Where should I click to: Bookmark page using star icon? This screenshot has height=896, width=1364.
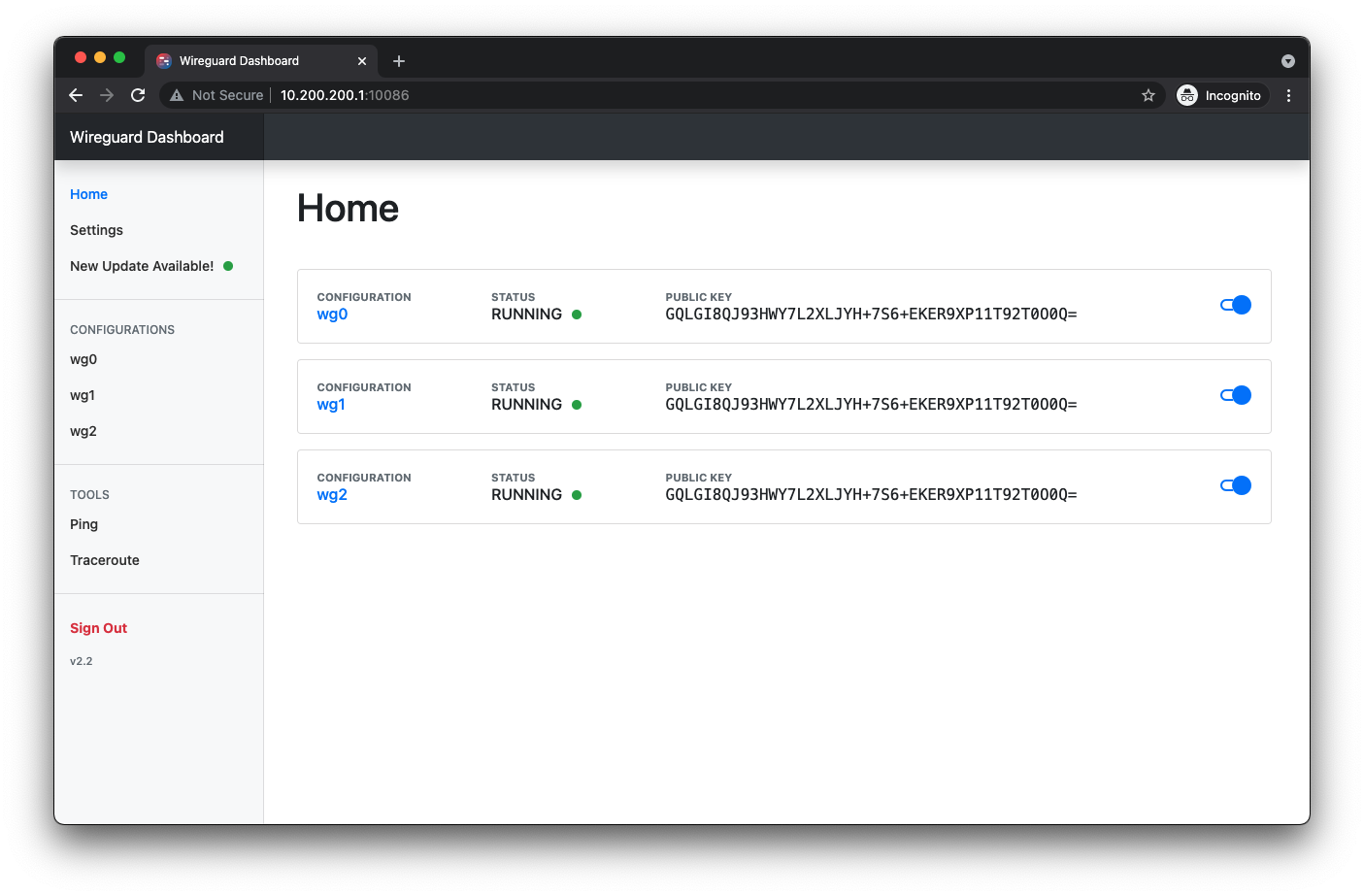[1148, 95]
